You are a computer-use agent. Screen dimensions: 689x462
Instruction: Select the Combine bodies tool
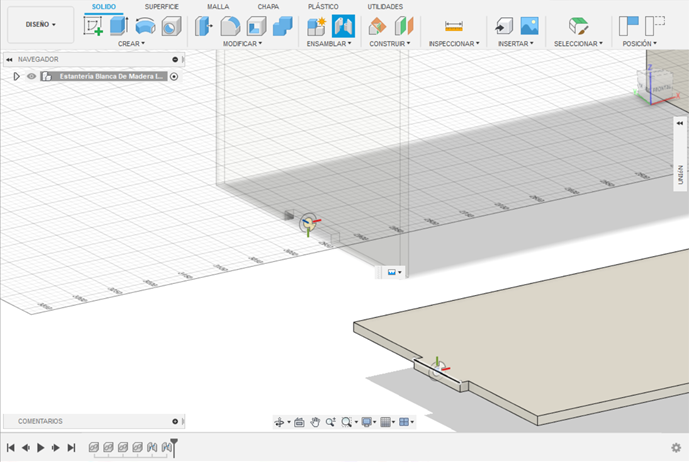pos(283,26)
